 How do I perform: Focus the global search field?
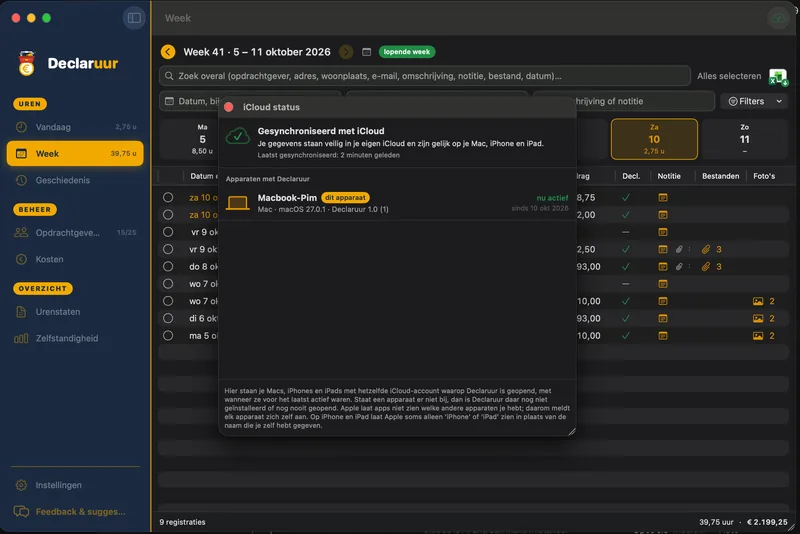click(424, 76)
